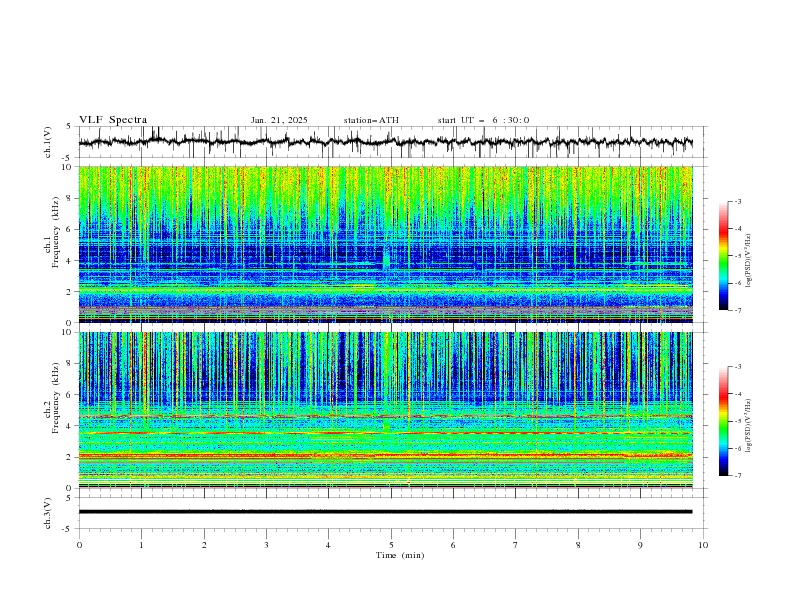This screenshot has width=792, height=612.
Task: Click inside the ch.1 spectrogram panel
Action: coord(385,244)
